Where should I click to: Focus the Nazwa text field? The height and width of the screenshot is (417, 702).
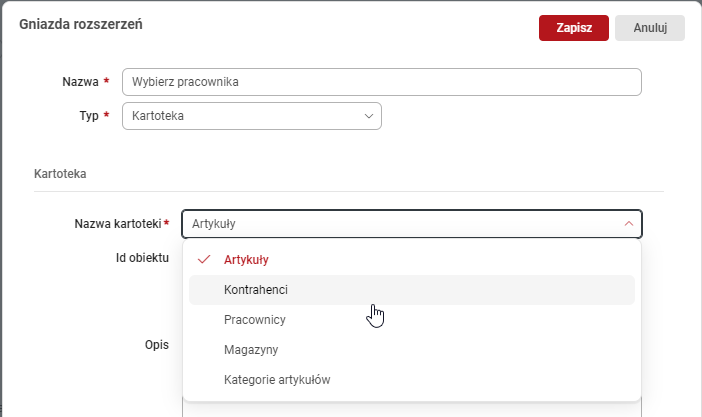click(x=380, y=82)
